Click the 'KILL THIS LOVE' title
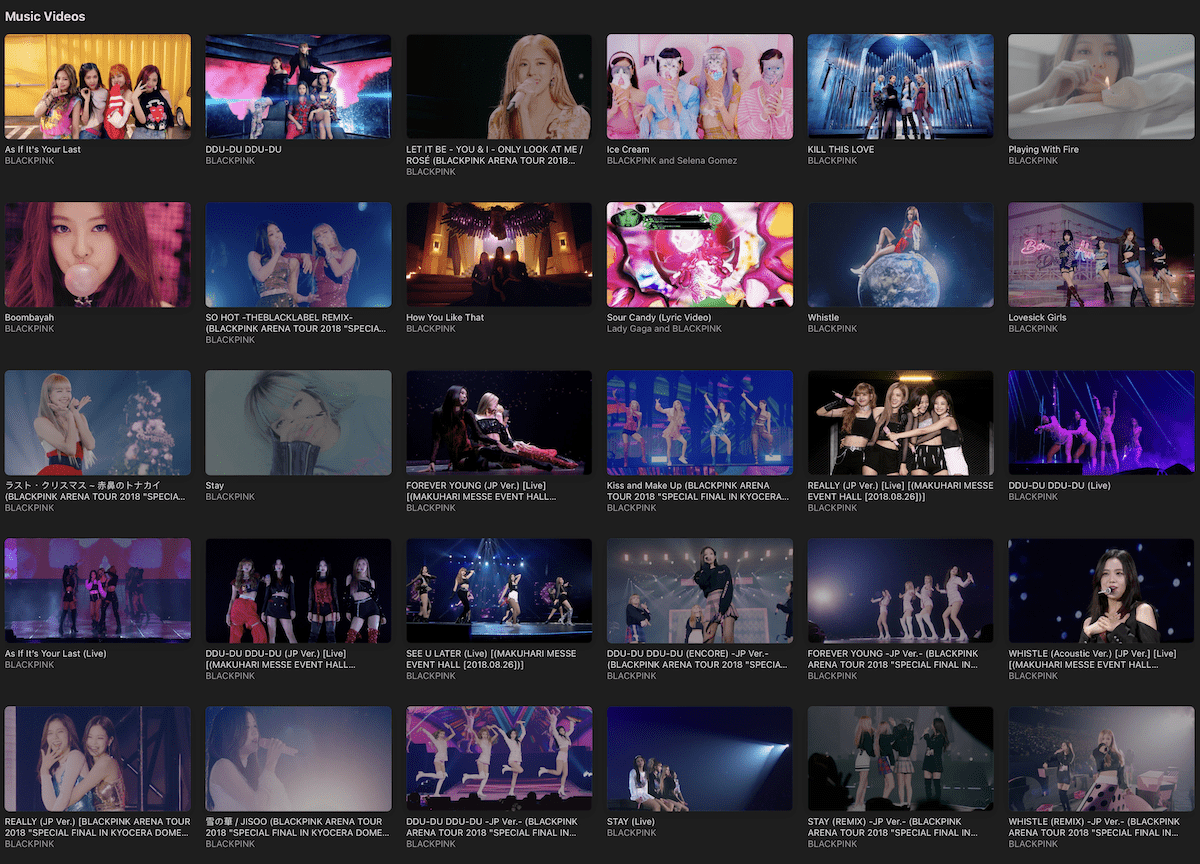Viewport: 1200px width, 864px height. [x=841, y=150]
